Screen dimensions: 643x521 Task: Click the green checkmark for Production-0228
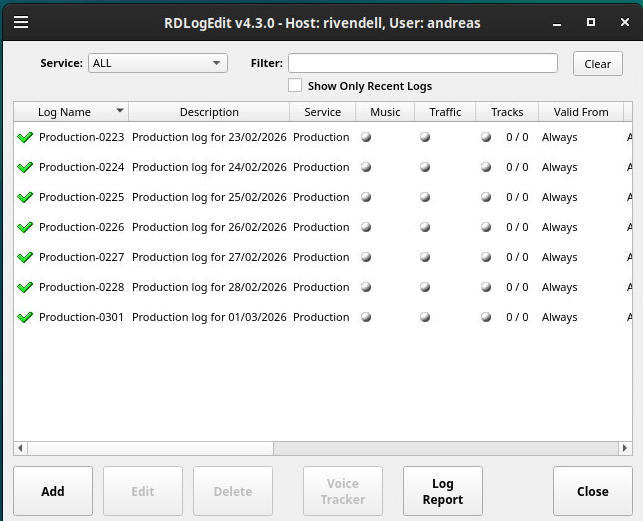pos(25,287)
